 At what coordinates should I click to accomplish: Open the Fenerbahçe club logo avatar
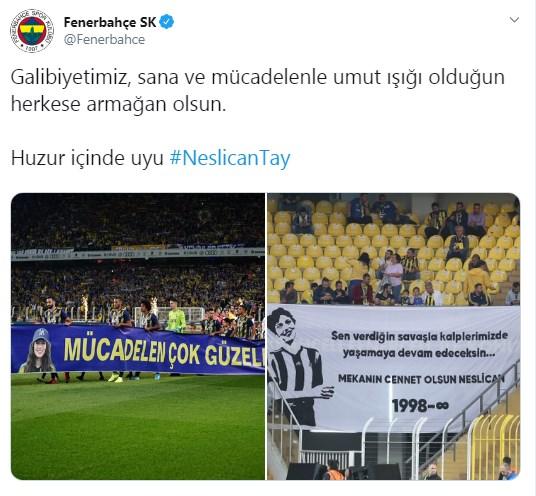[x=32, y=31]
